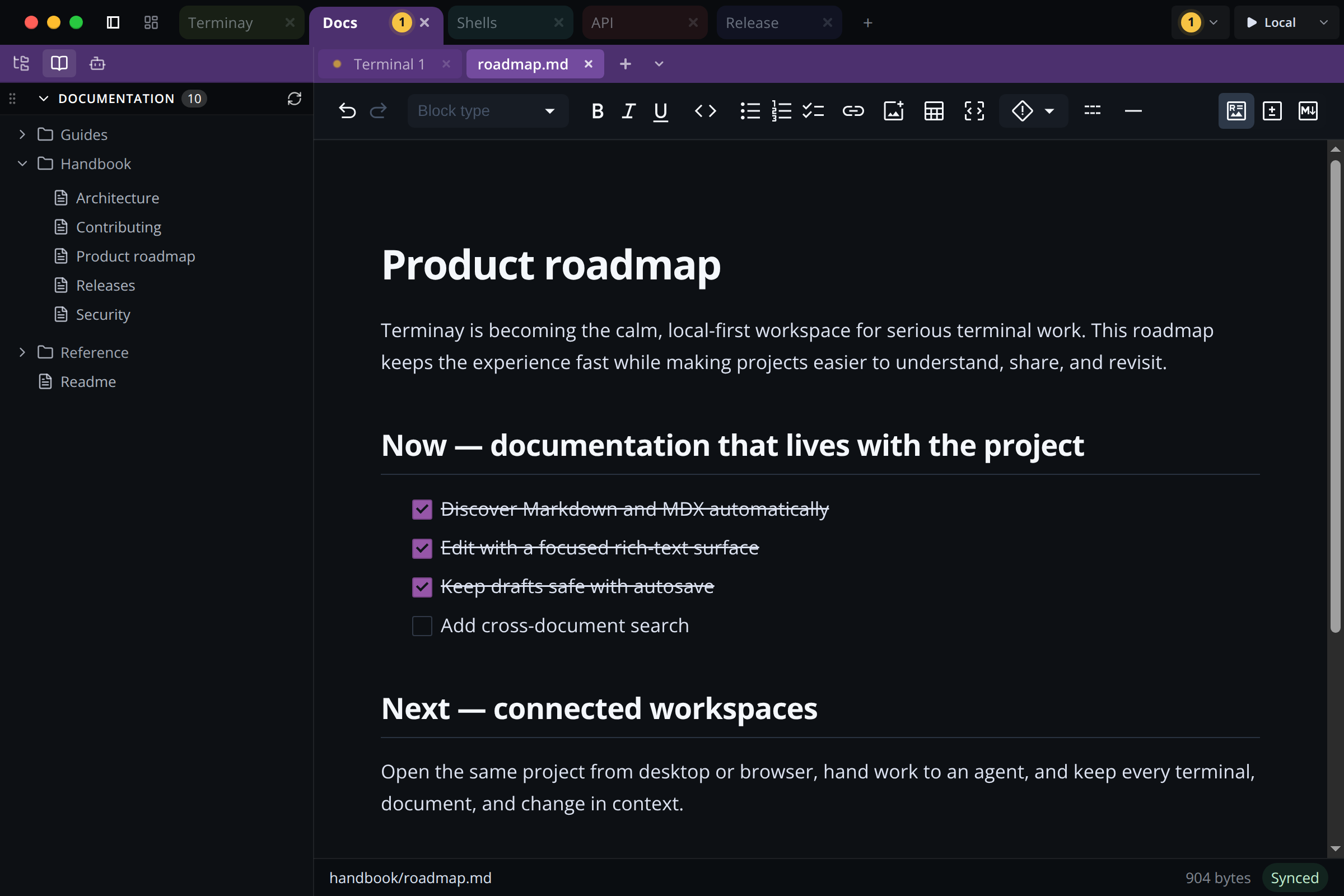Add a new editor tab
The height and width of the screenshot is (896, 1344).
pos(625,63)
